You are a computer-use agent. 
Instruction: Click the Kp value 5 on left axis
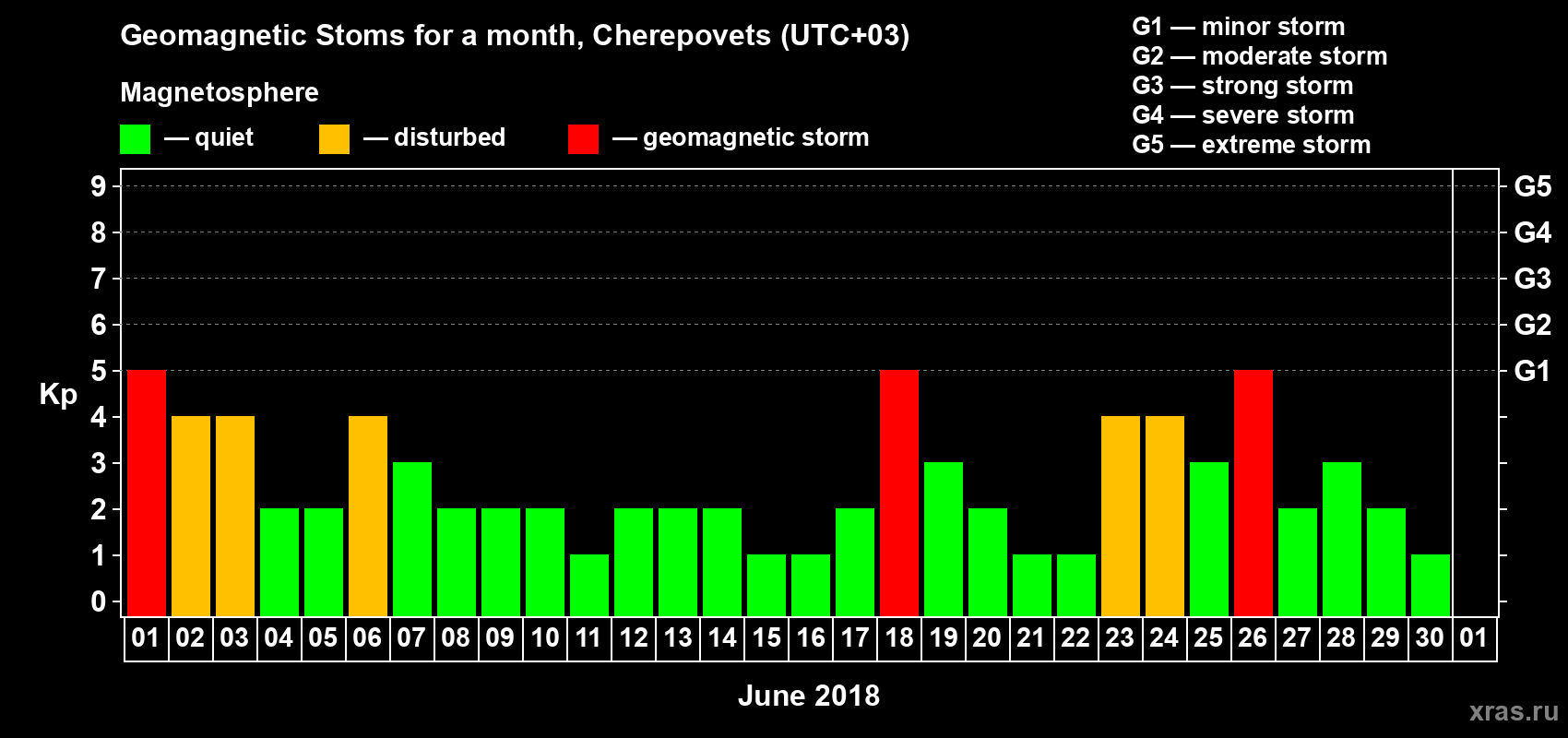click(x=99, y=371)
